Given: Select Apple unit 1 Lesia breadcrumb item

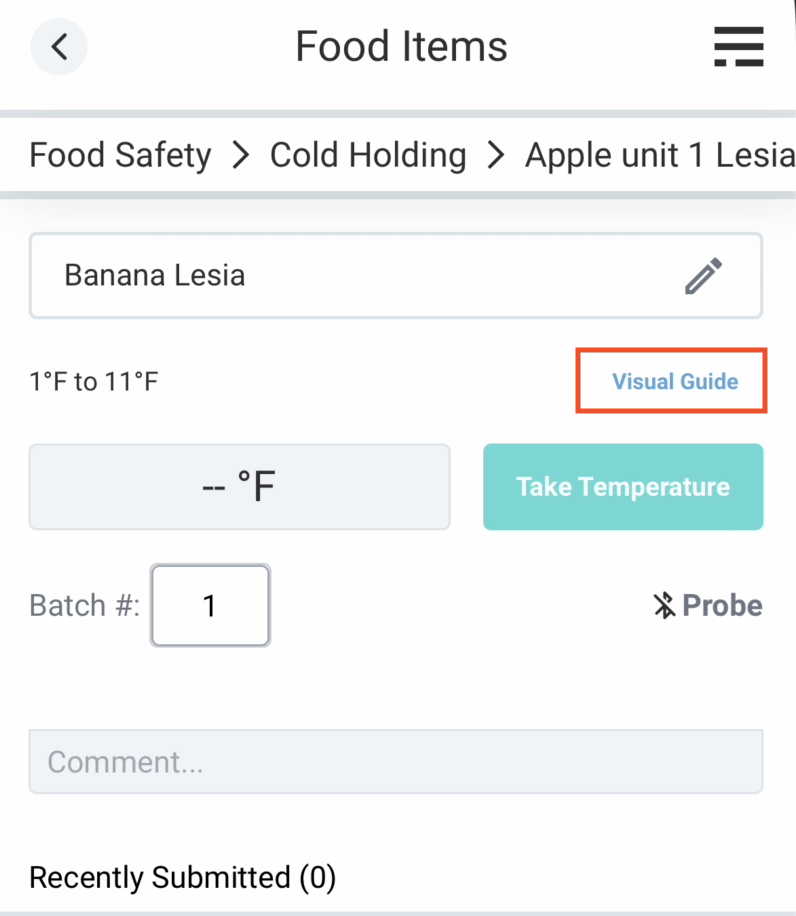Looking at the screenshot, I should (x=655, y=155).
